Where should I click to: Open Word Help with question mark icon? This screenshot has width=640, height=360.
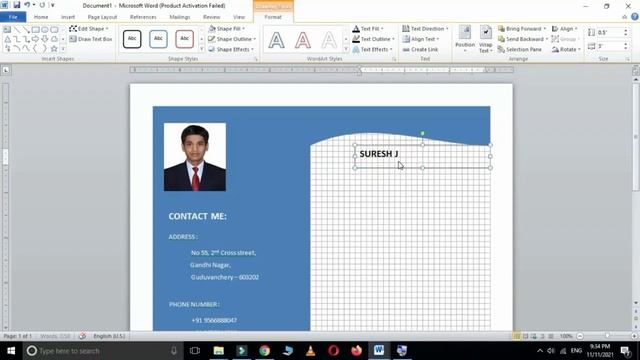coord(635,17)
